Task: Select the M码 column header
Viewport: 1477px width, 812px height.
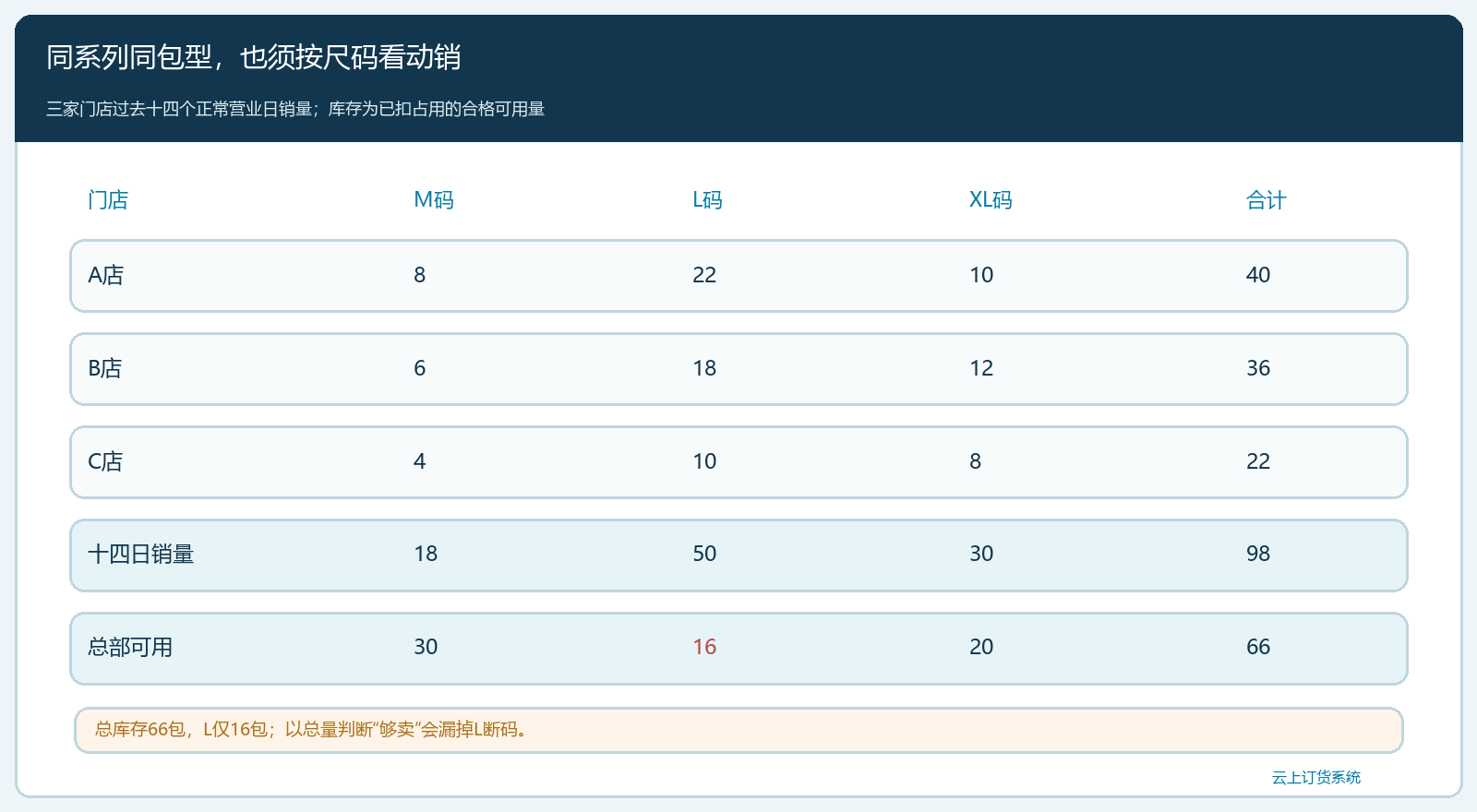Action: pos(434,200)
